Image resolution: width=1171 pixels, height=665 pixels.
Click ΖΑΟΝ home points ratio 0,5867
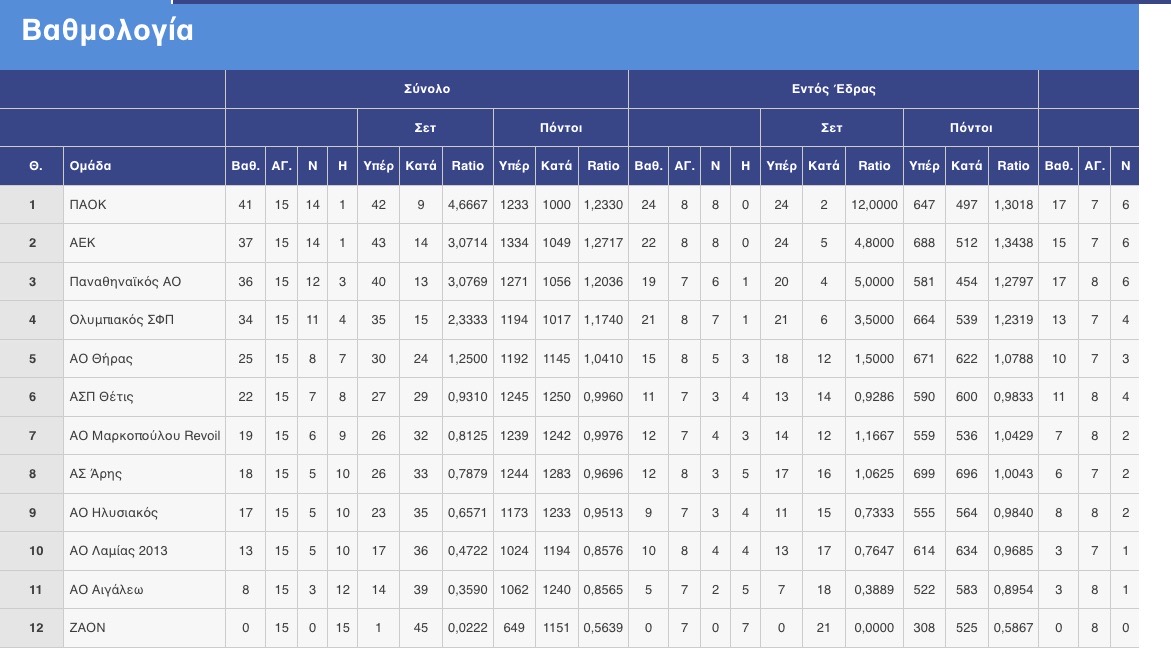pos(1013,628)
